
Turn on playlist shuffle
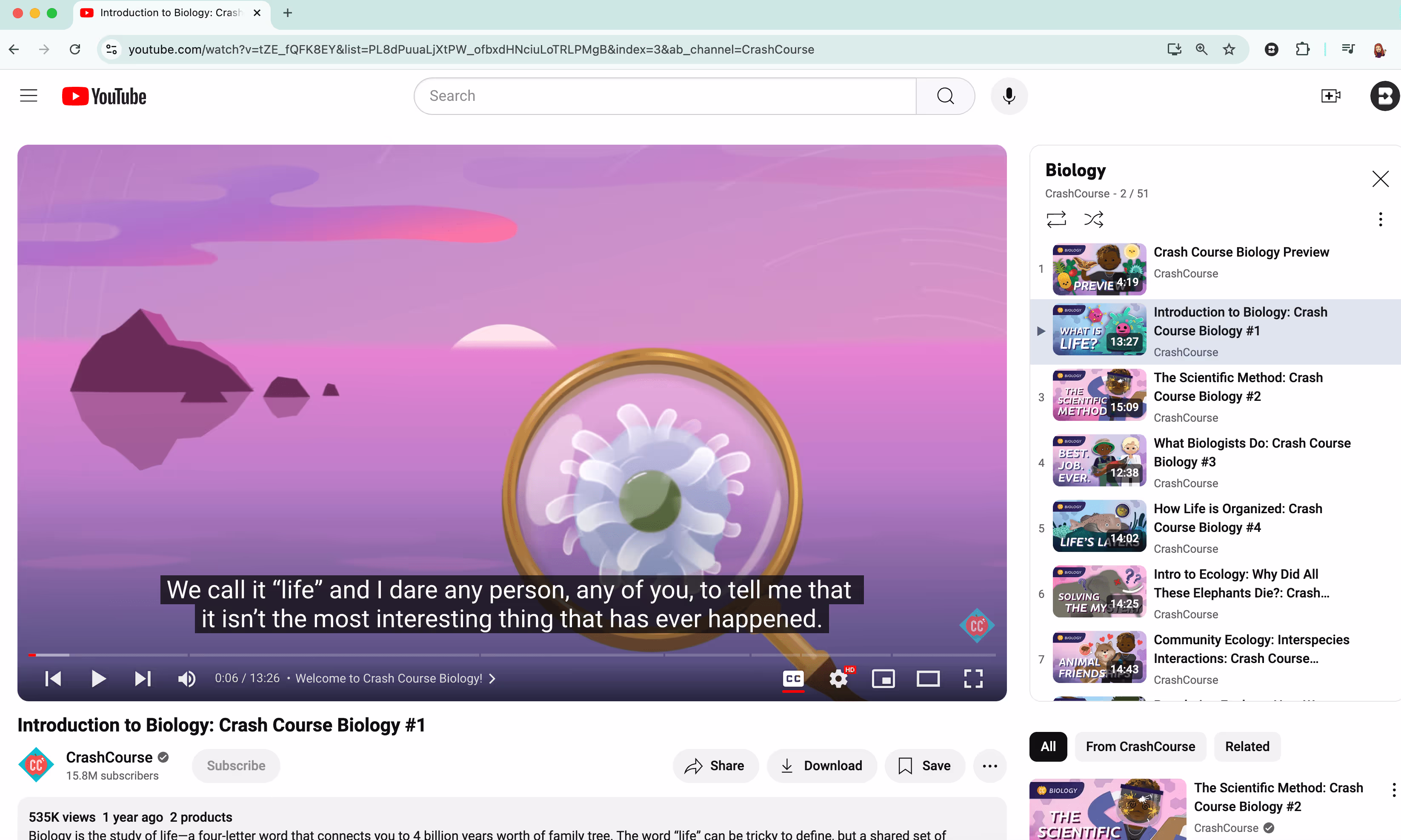click(1093, 219)
